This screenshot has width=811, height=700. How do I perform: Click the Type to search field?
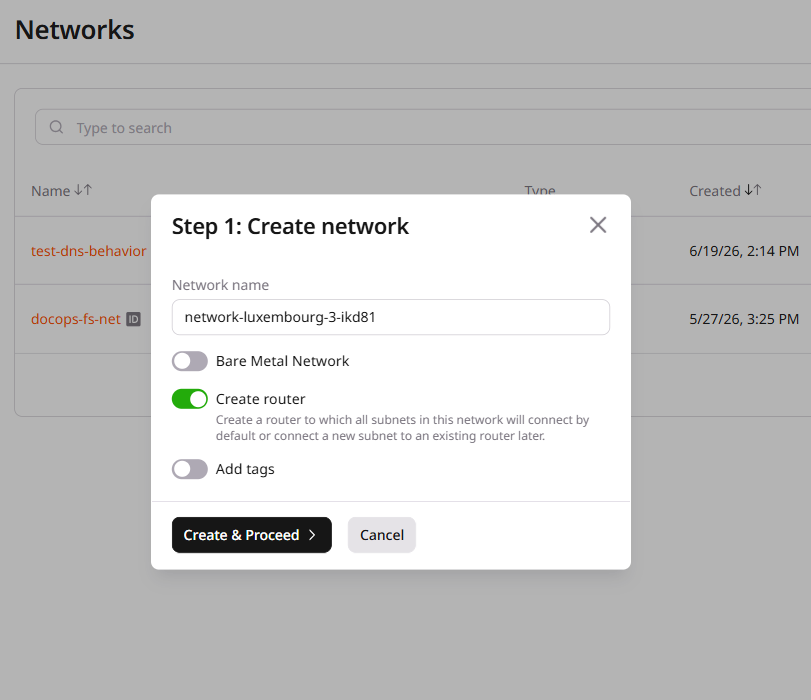click(423, 127)
